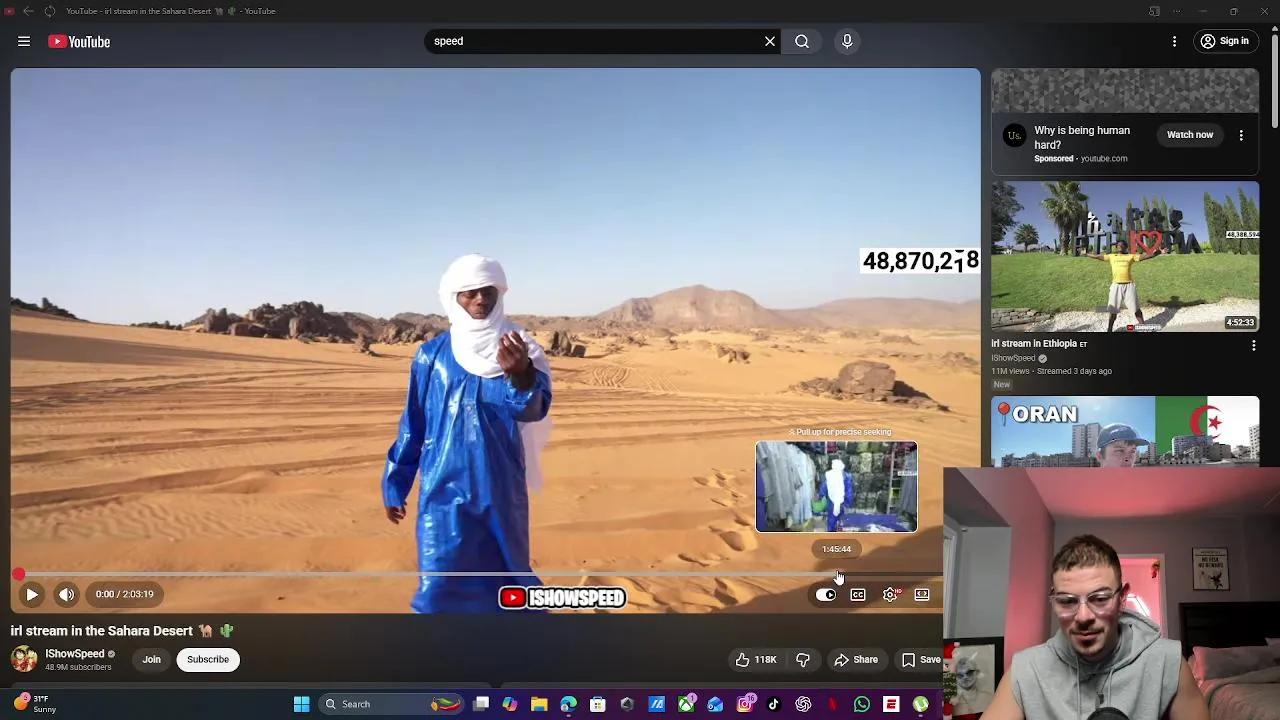Viewport: 1280px width, 720px height.
Task: Open YouTube's top-right more options menu
Action: pos(1174,41)
